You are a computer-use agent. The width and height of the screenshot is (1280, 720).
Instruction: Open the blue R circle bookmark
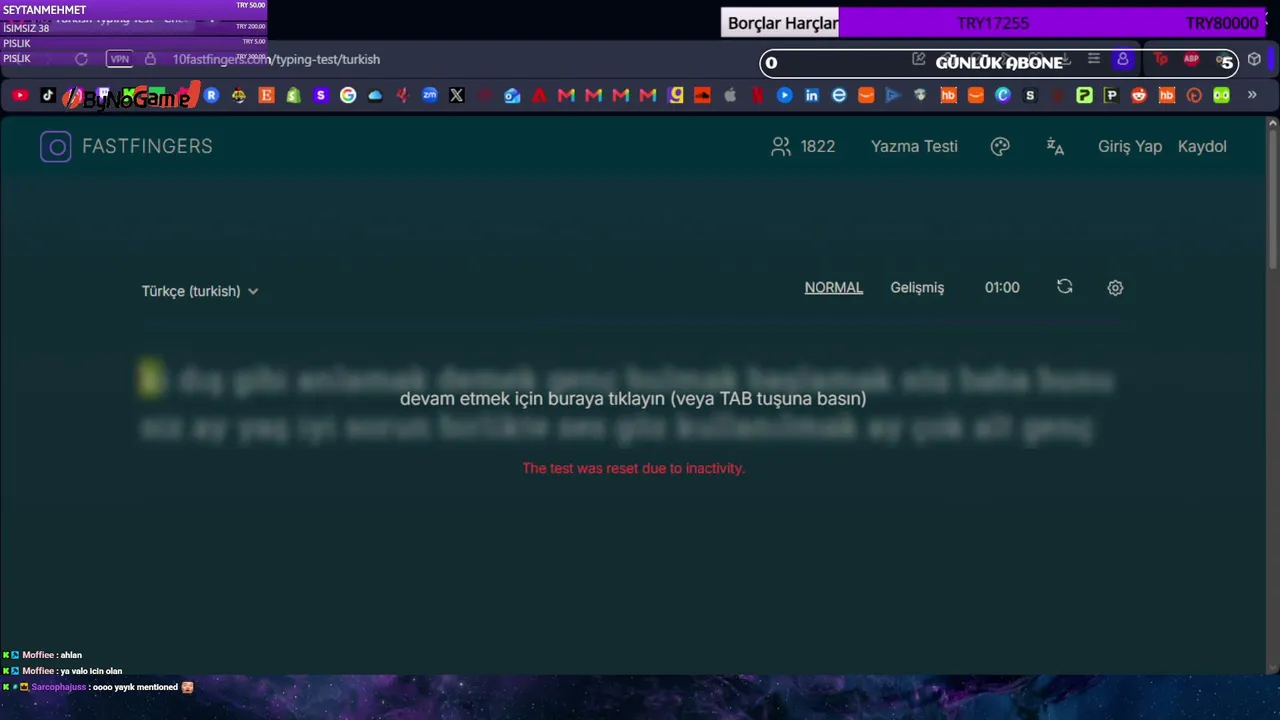[x=211, y=96]
